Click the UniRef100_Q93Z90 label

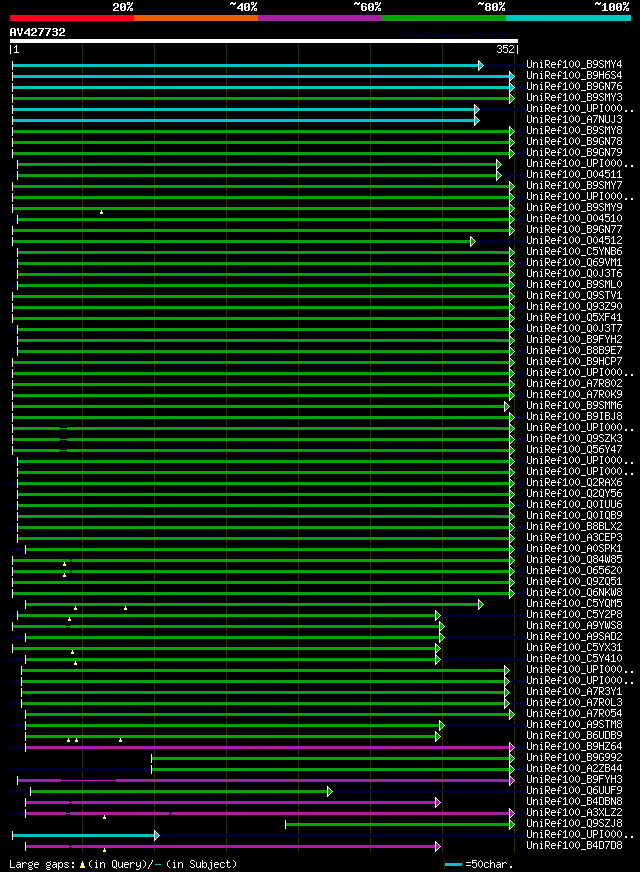pyautogui.click(x=574, y=306)
